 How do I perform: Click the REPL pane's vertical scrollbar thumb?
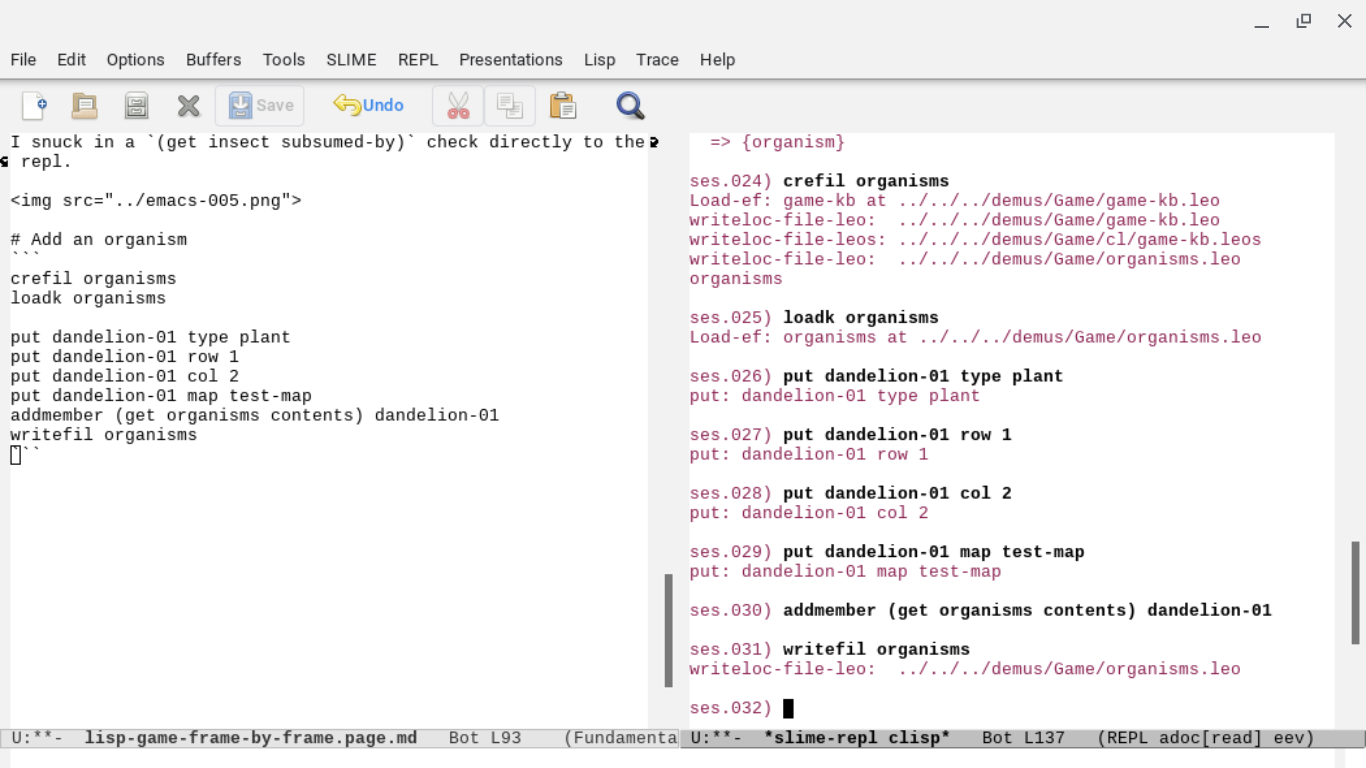pyautogui.click(x=1355, y=592)
